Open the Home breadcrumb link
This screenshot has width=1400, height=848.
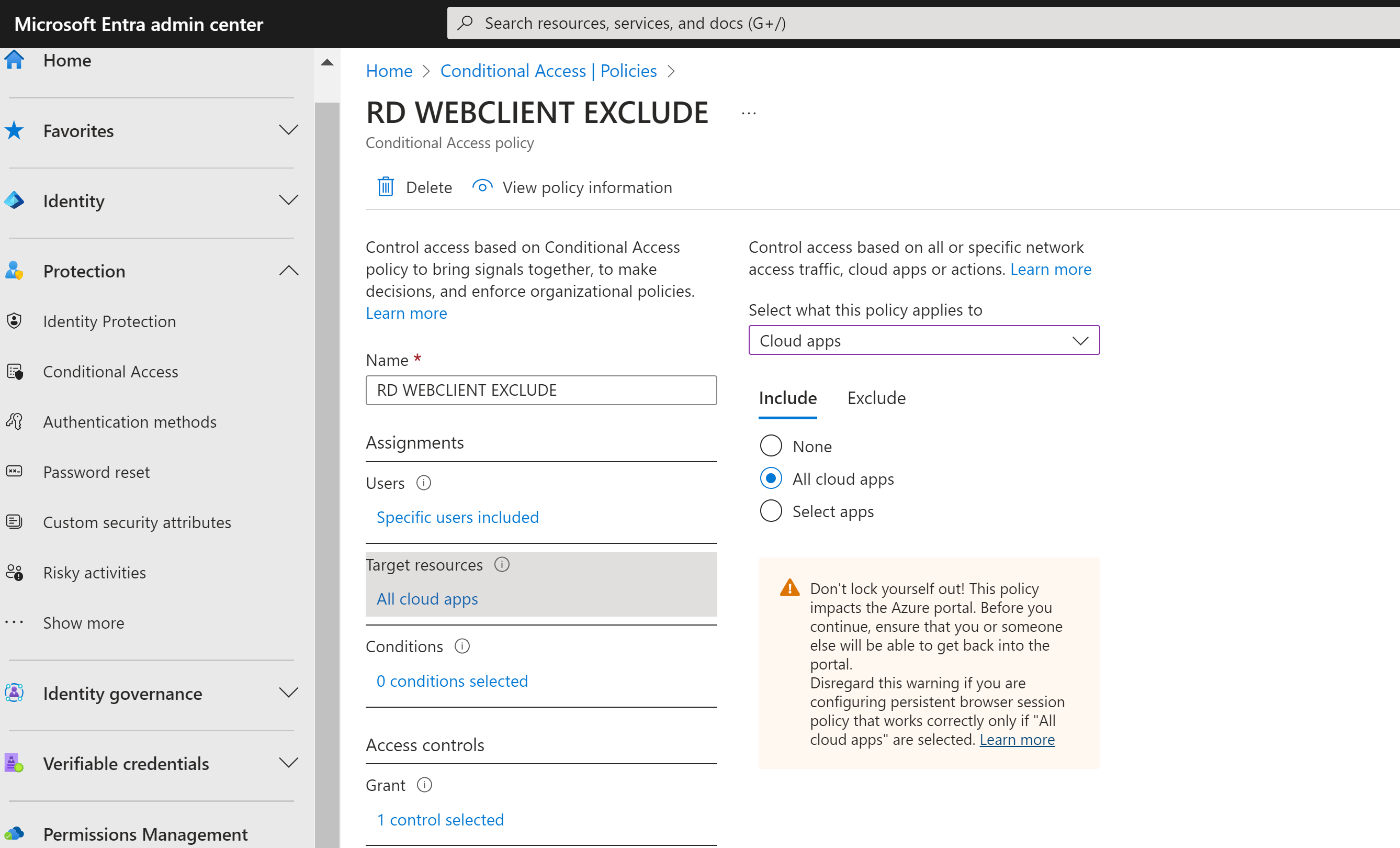pyautogui.click(x=389, y=71)
